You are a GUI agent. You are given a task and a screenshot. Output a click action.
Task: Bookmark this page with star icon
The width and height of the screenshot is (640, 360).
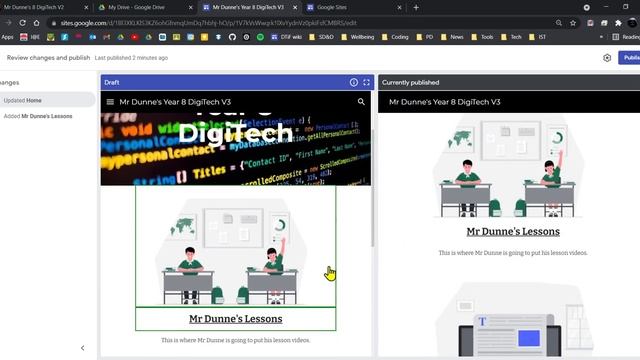pos(573,23)
